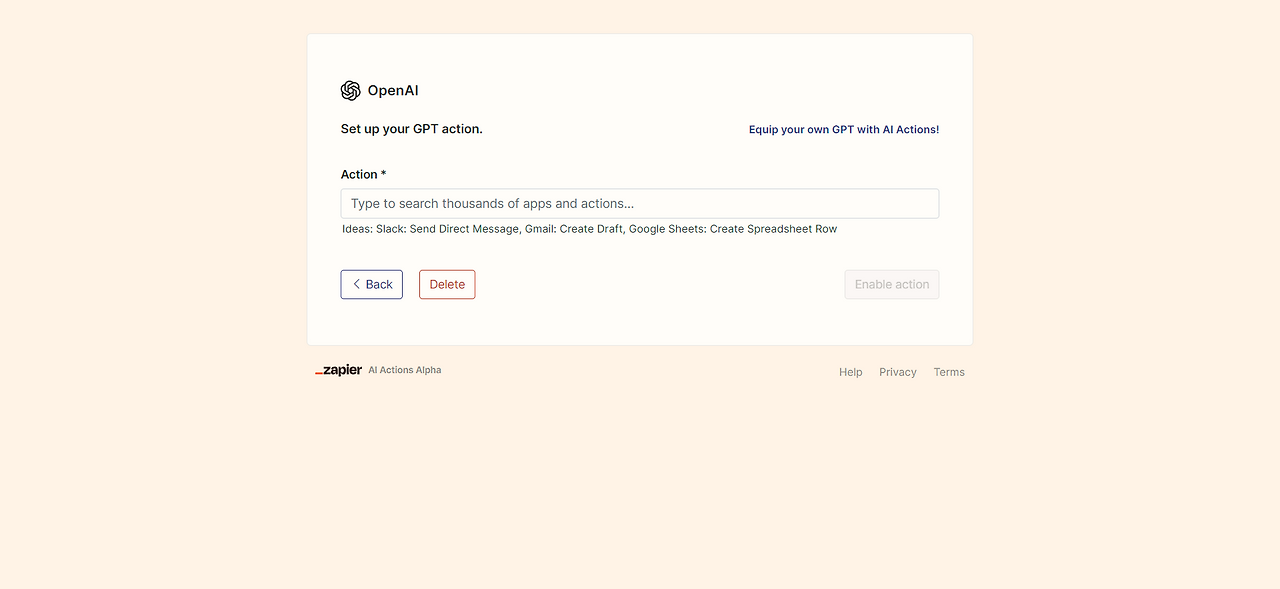This screenshot has width=1280, height=589.
Task: Click the Delete button
Action: tap(447, 284)
